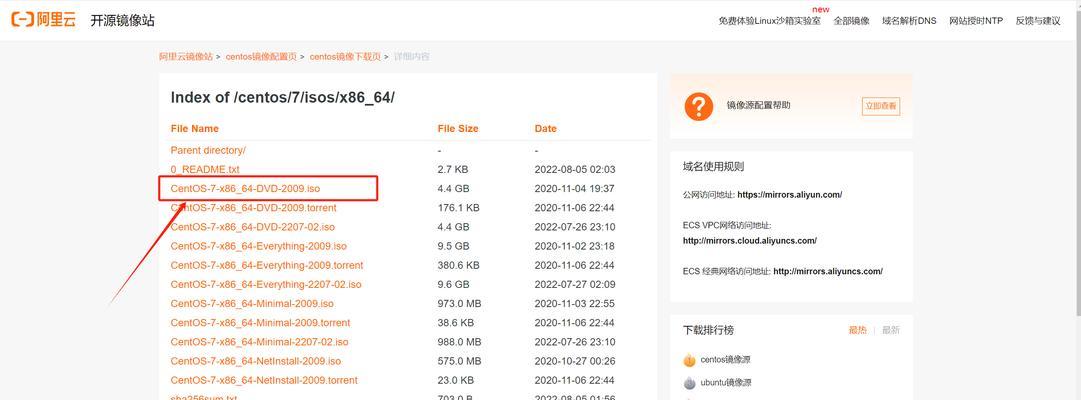Click centos镜像源 in download ranking

pyautogui.click(x=725, y=360)
